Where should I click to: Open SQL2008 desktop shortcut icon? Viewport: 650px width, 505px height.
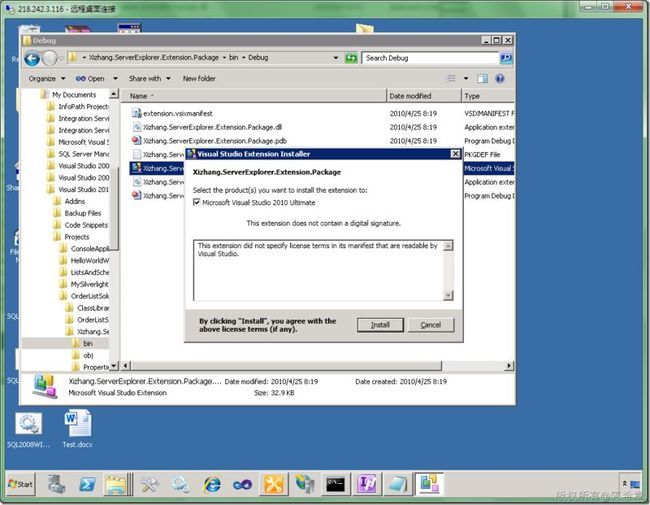[28, 430]
